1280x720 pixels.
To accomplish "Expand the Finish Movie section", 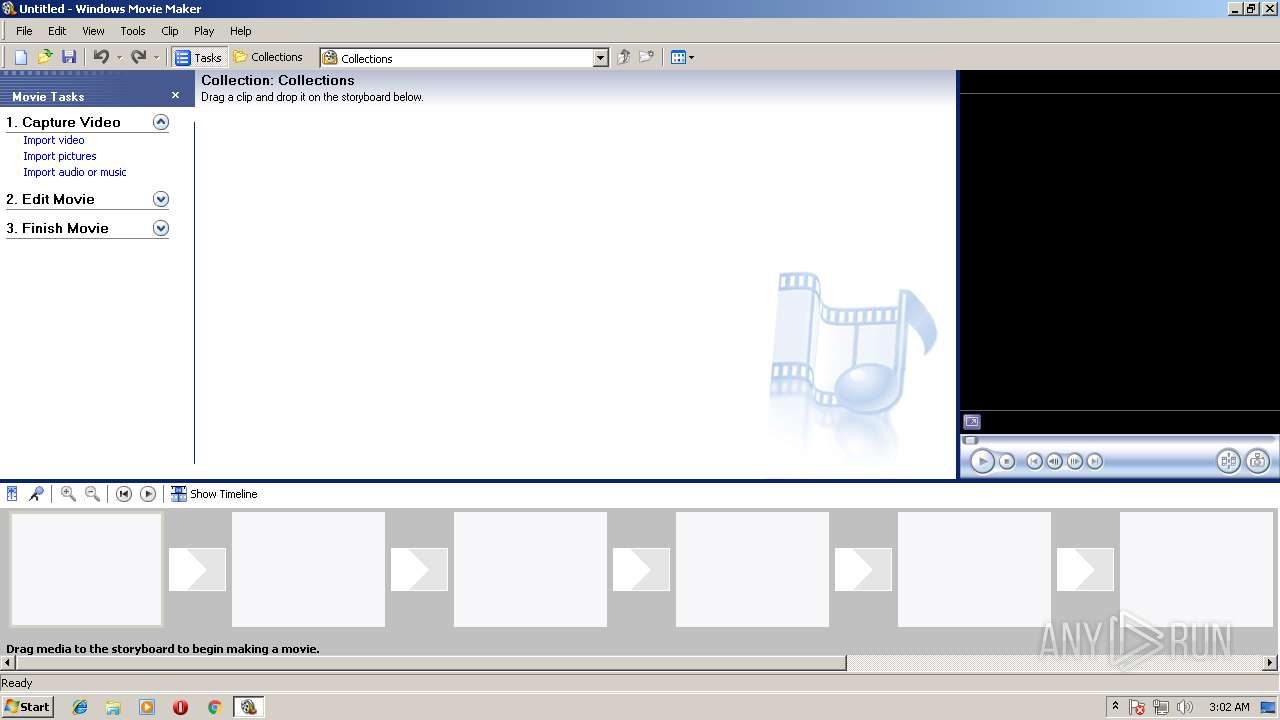I will [160, 228].
